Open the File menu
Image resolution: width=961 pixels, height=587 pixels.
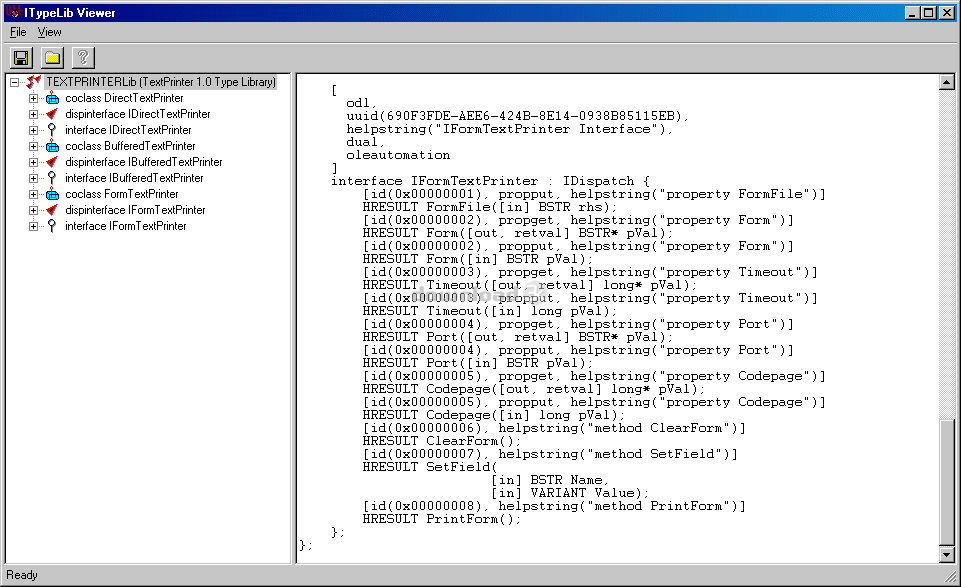(x=18, y=32)
